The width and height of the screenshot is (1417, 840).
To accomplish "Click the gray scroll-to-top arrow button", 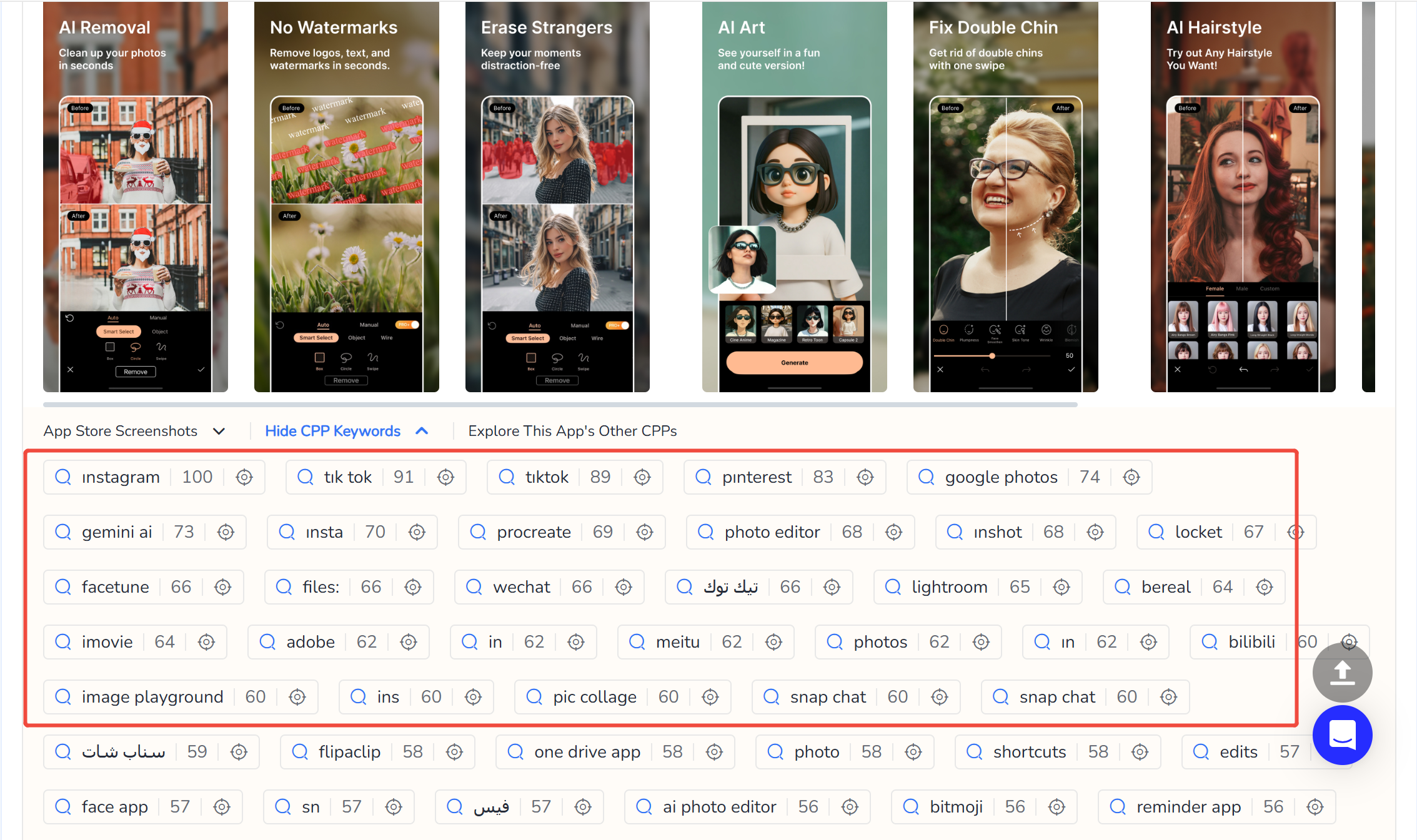I will click(x=1342, y=673).
